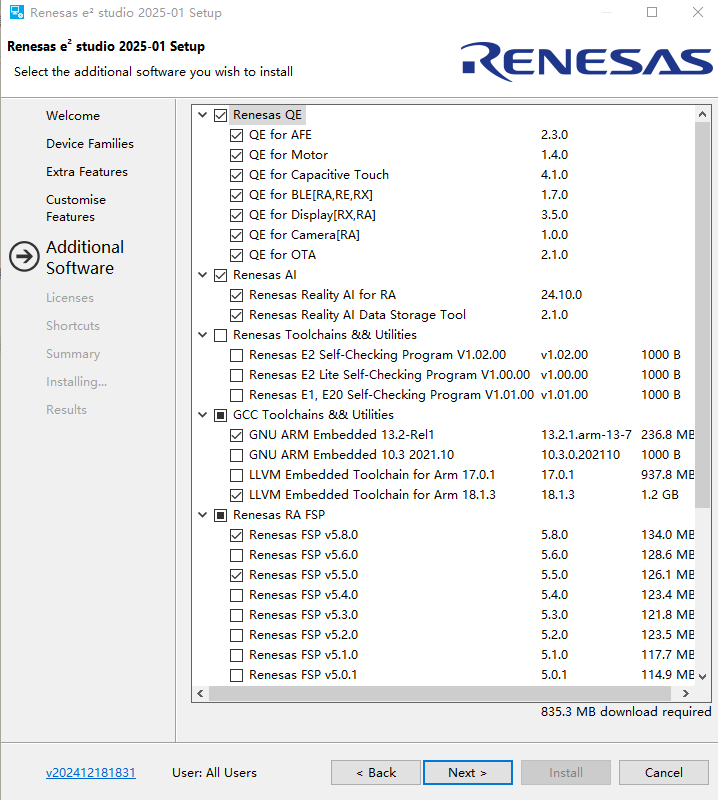
Task: Collapse the Renesas QE tree group
Action: tap(203, 115)
